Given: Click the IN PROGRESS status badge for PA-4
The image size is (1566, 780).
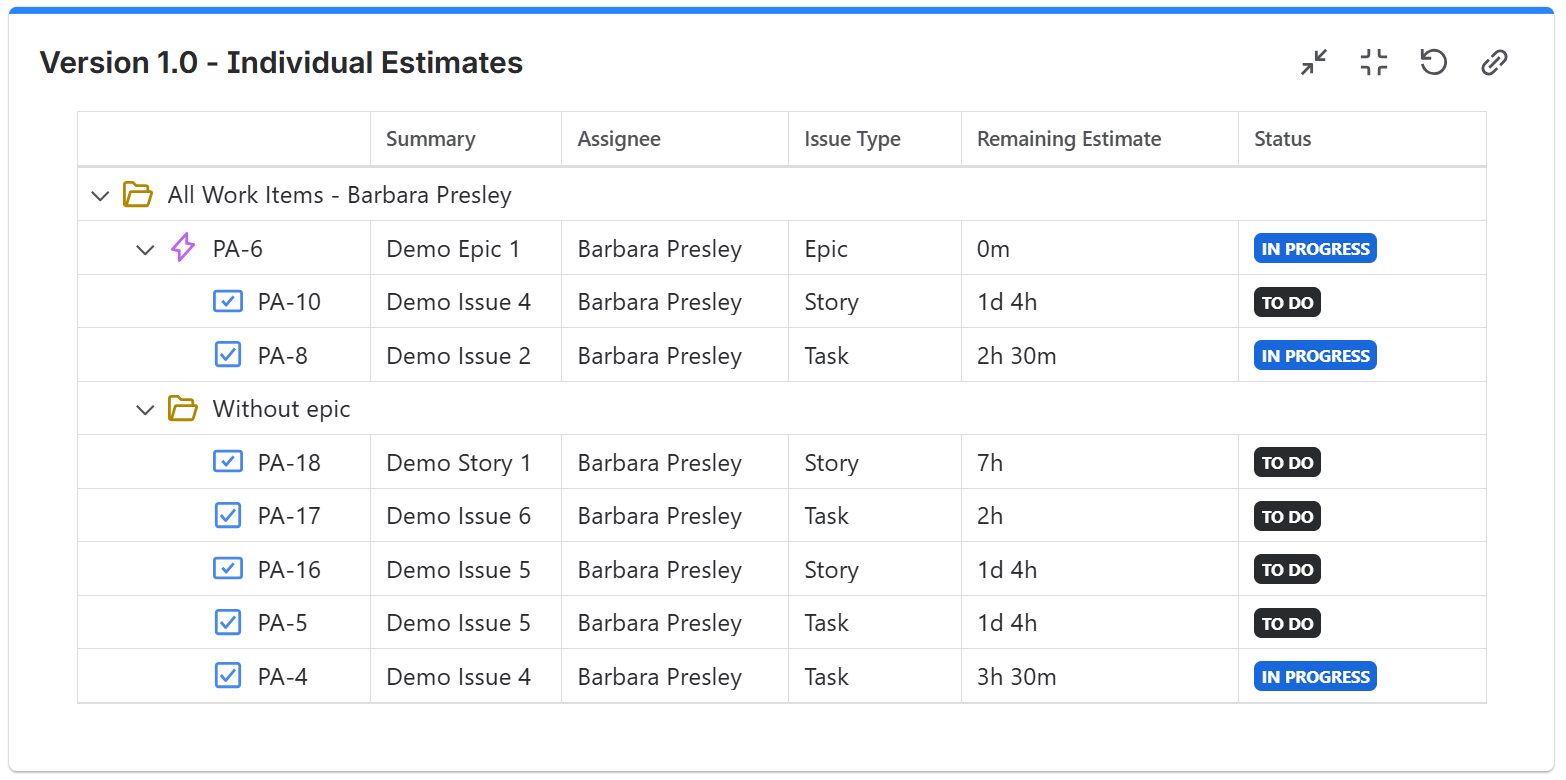Looking at the screenshot, I should (x=1315, y=677).
